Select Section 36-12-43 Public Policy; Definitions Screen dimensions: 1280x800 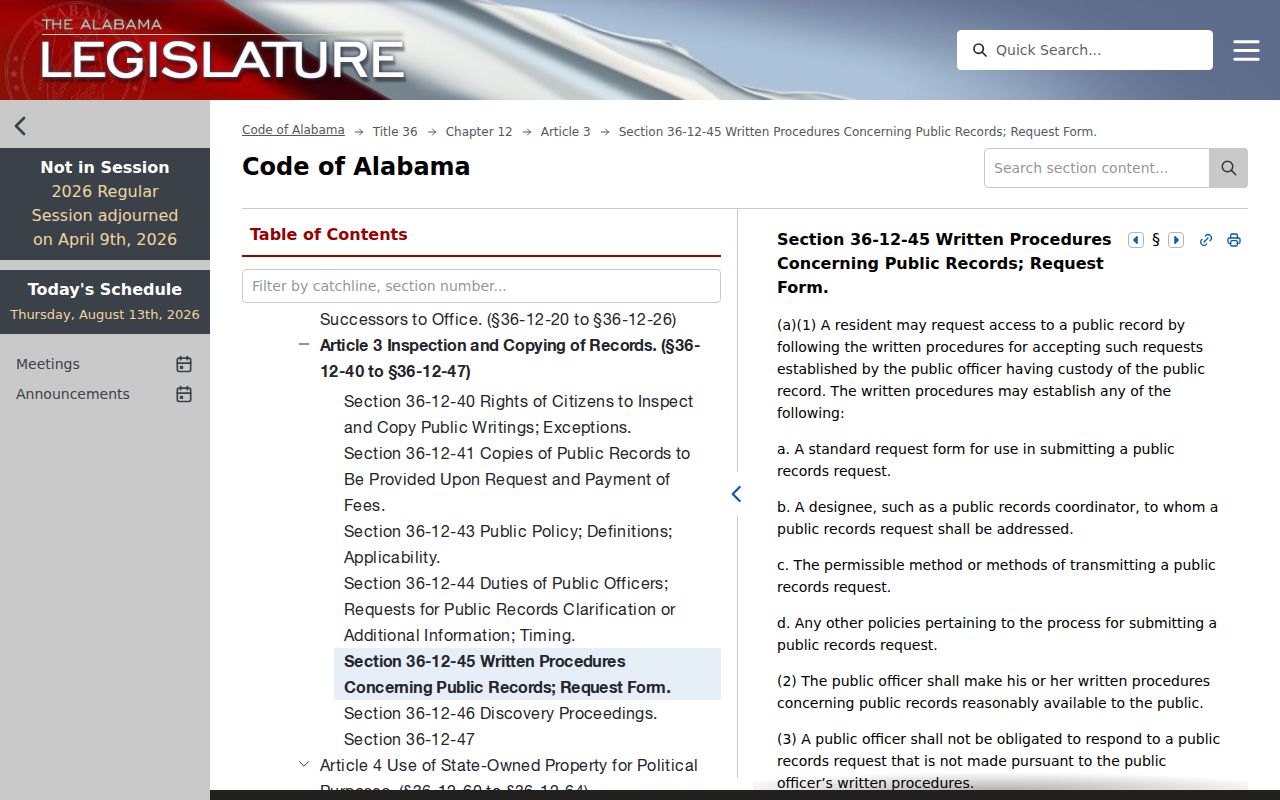pos(527,544)
